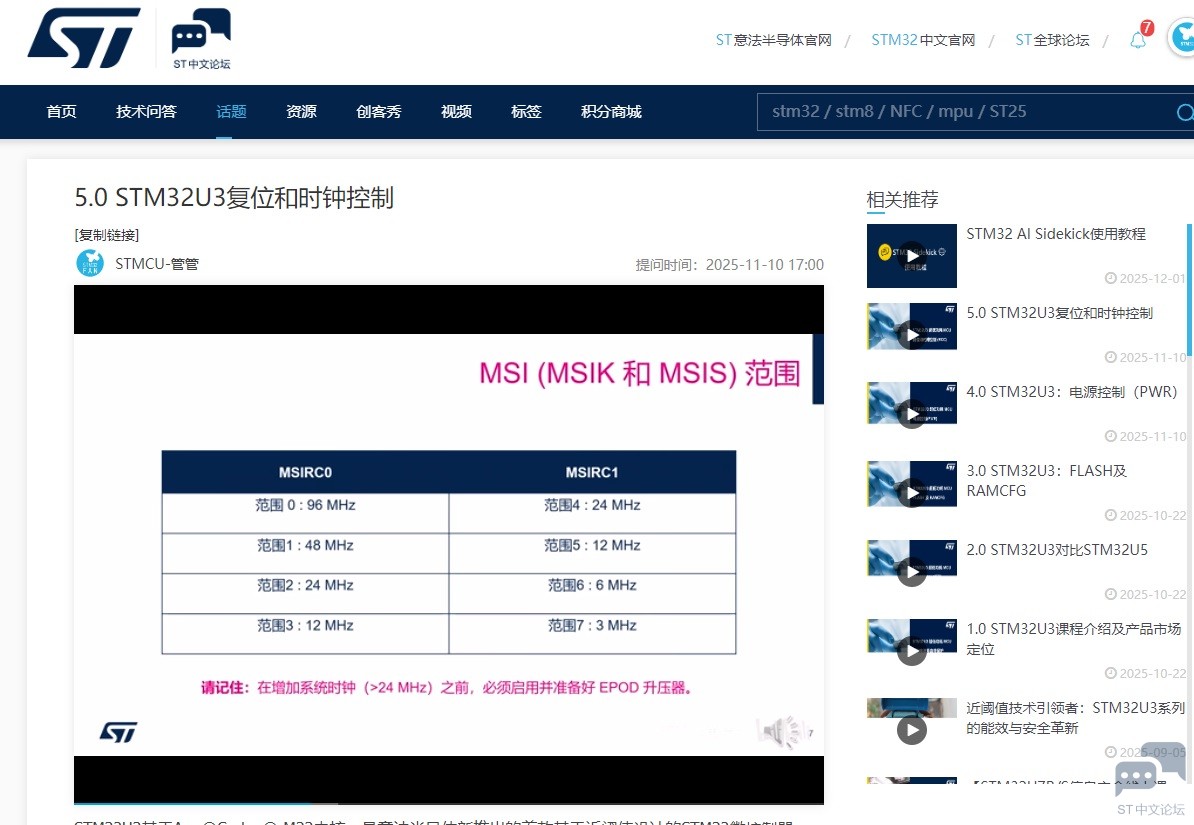Open STM32 AI Sidekick使用教程 title link
Image resolution: width=1194 pixels, height=825 pixels.
(1056, 234)
